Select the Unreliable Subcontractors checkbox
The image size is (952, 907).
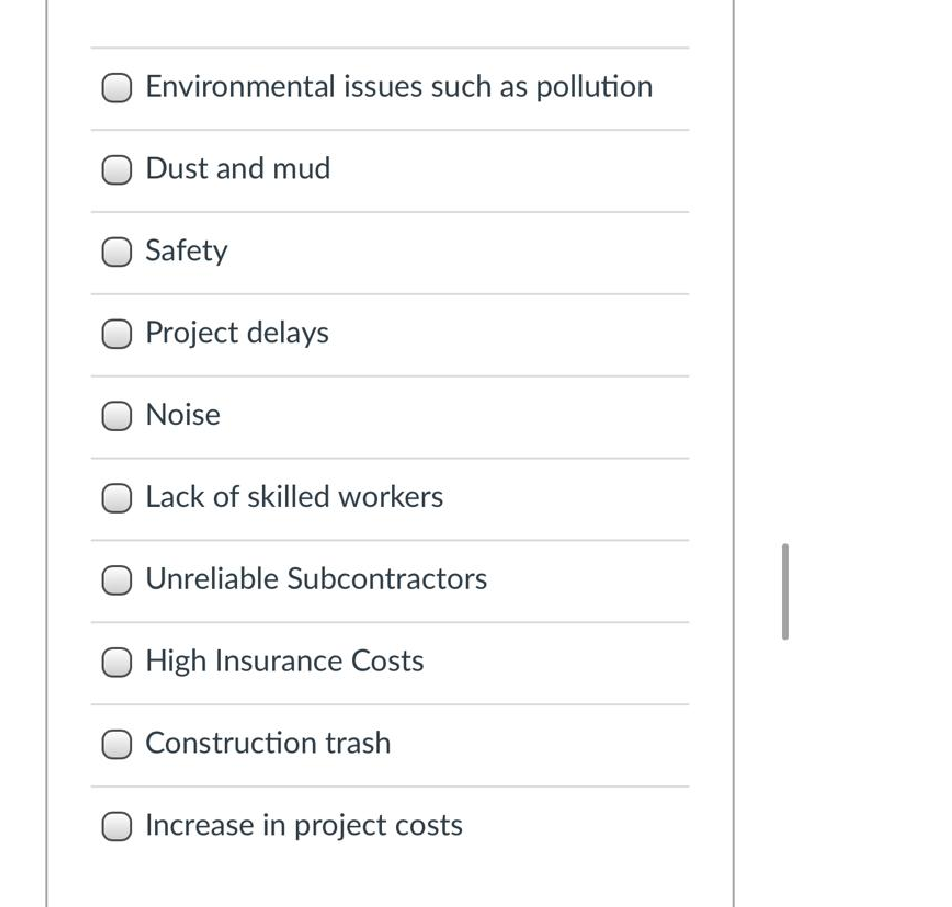(x=117, y=580)
